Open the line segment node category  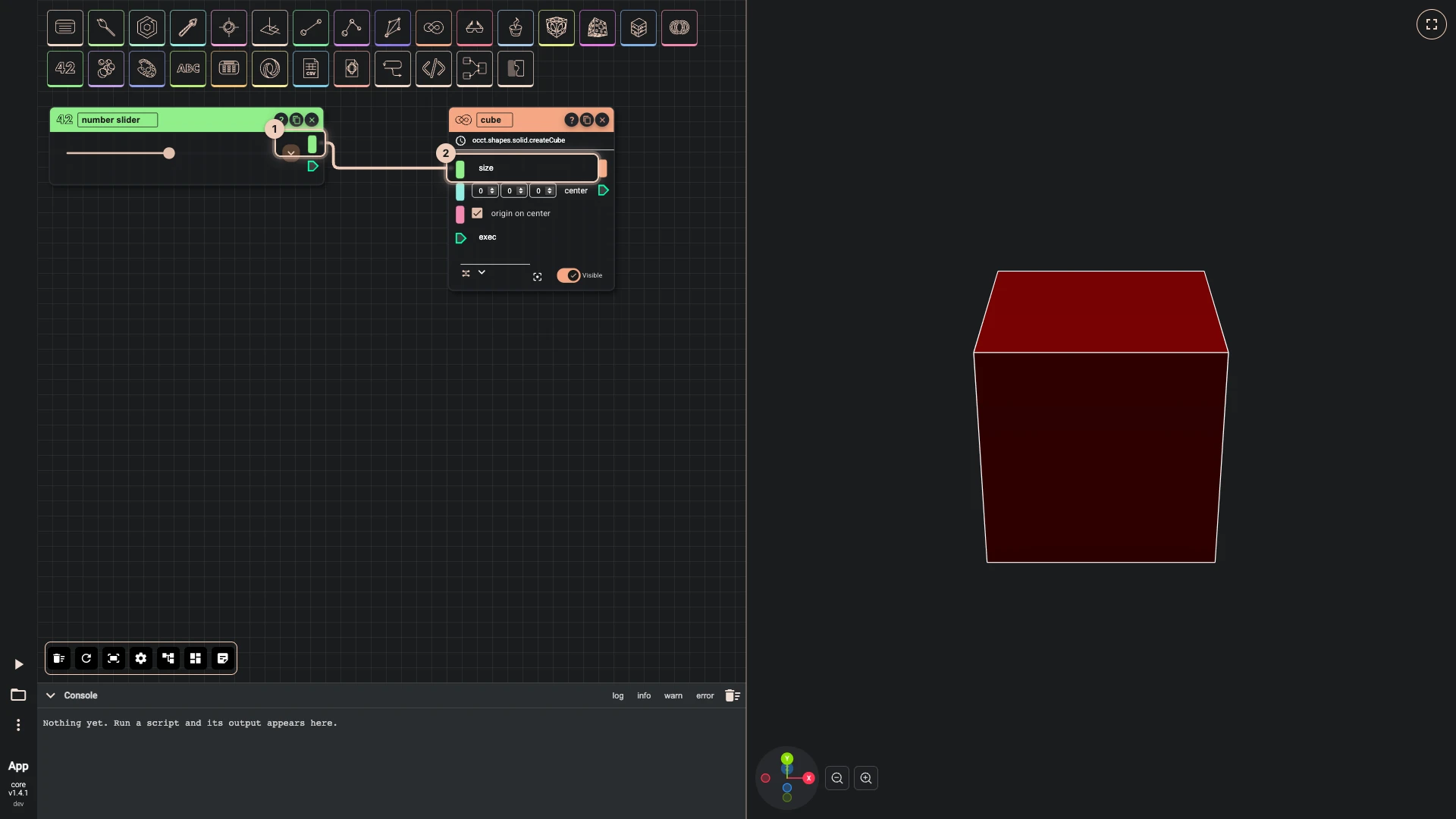tap(311, 28)
